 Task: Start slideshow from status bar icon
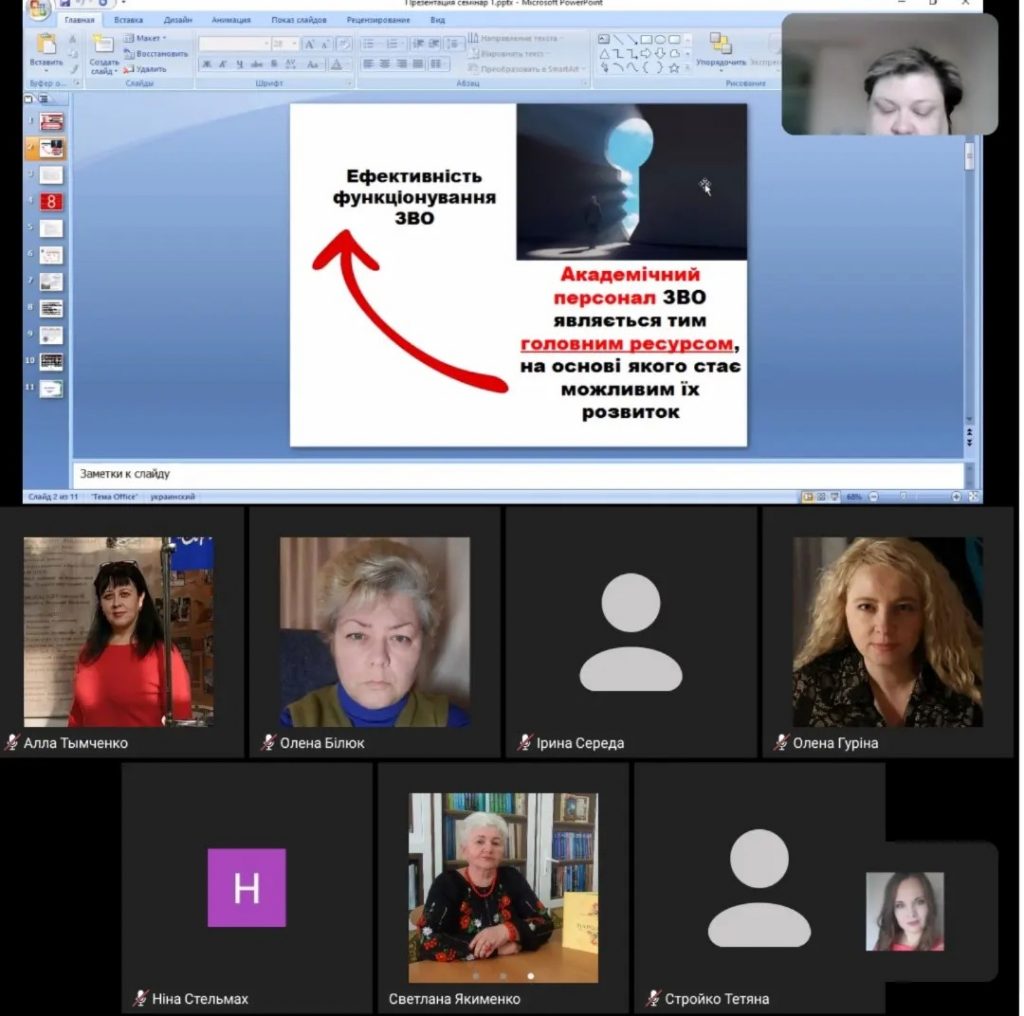pos(834,496)
